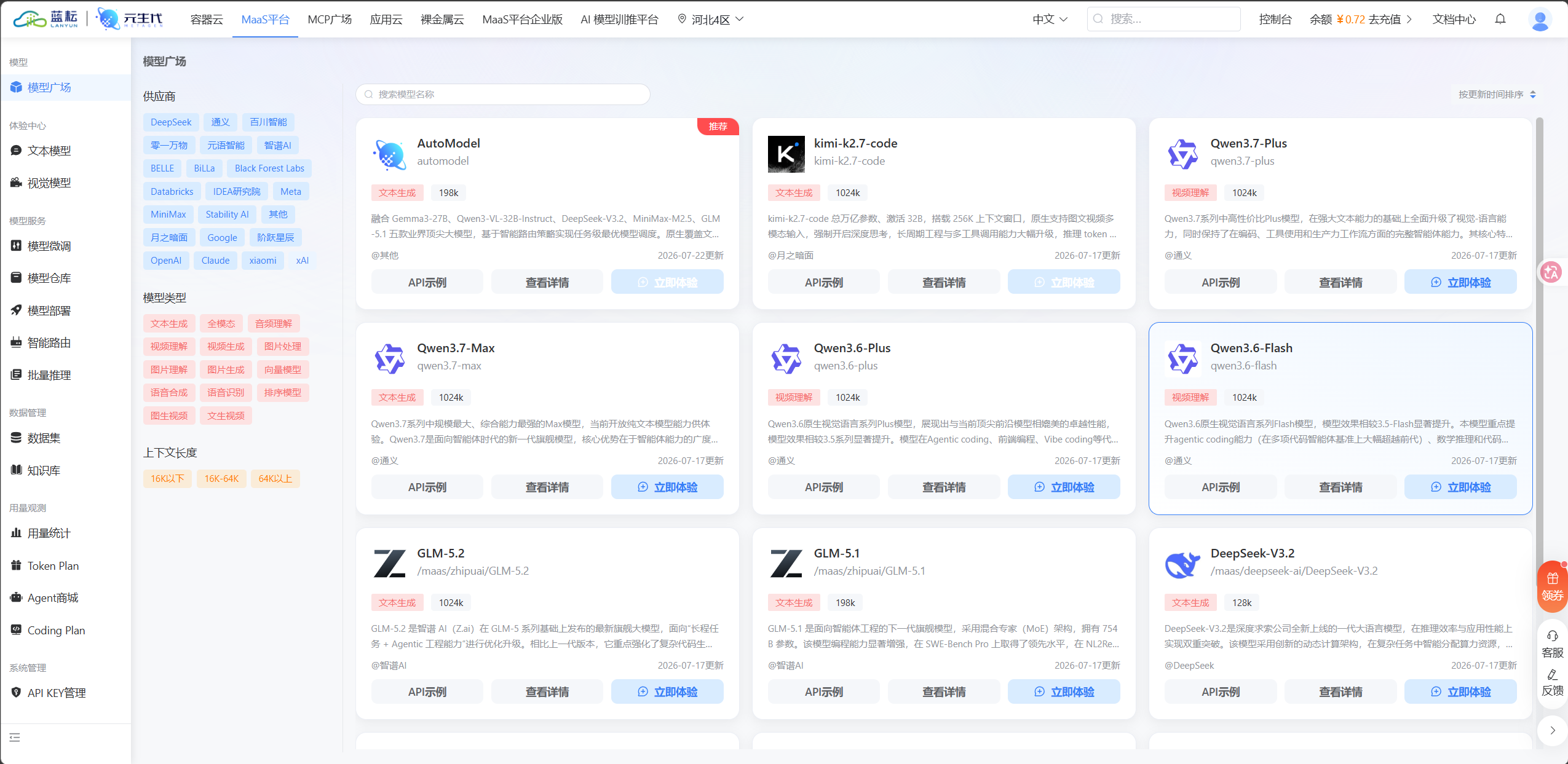
Task: Click 查看详情 on GLM-5.2 card
Action: 547,691
